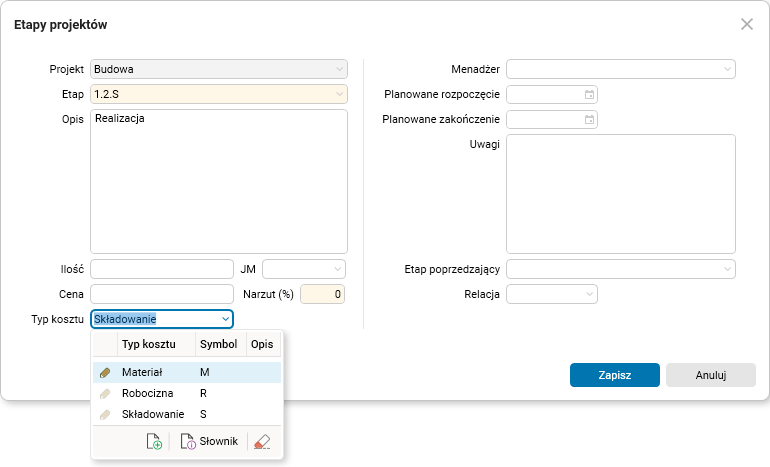Click the pencil icon beside Składowanie row

105,414
